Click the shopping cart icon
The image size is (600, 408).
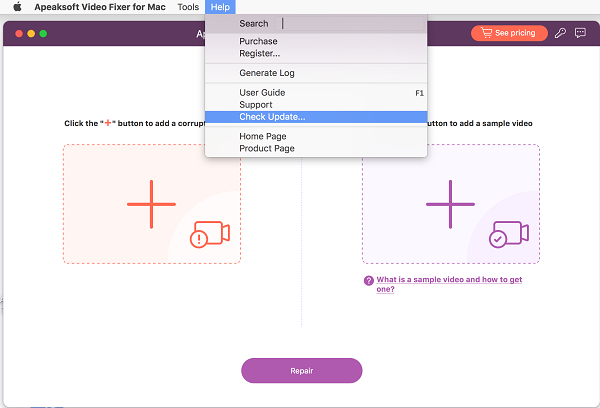tap(486, 33)
